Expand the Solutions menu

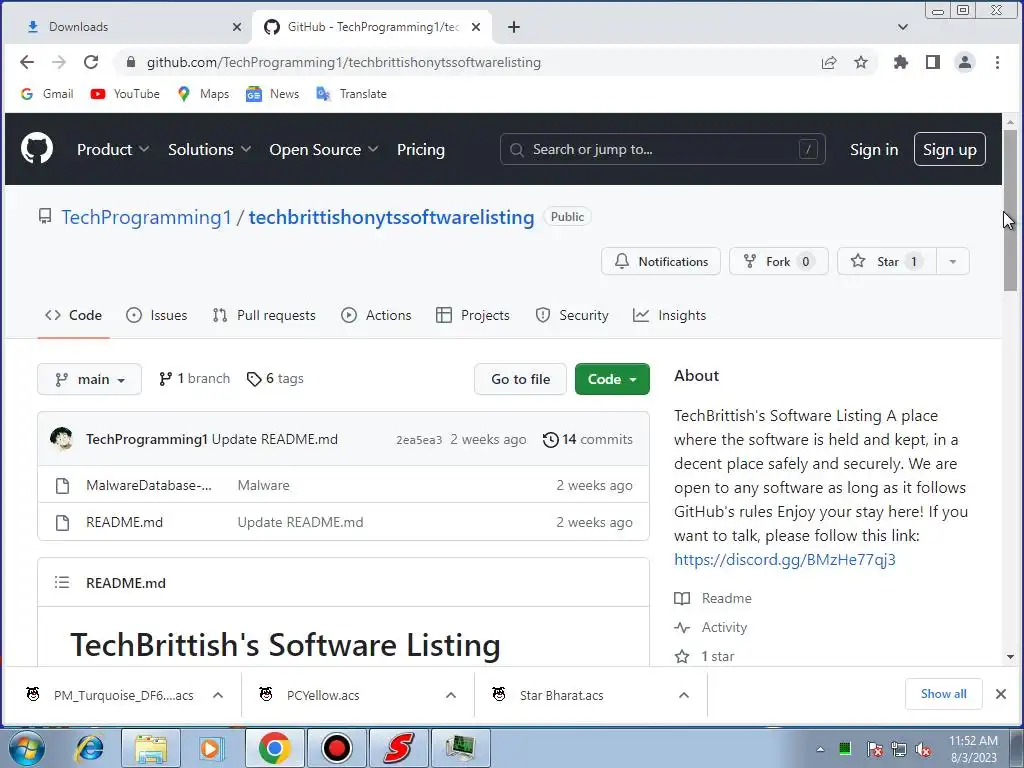point(209,150)
